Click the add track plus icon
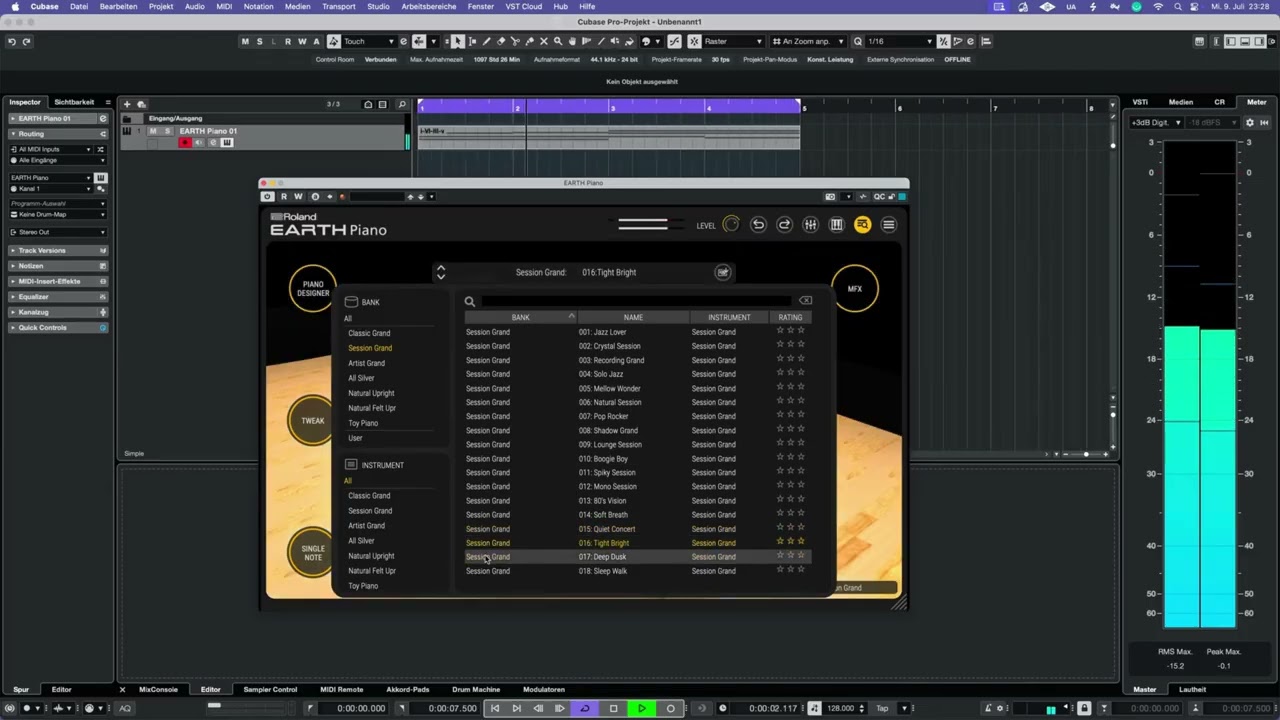The image size is (1280, 720). (x=127, y=104)
